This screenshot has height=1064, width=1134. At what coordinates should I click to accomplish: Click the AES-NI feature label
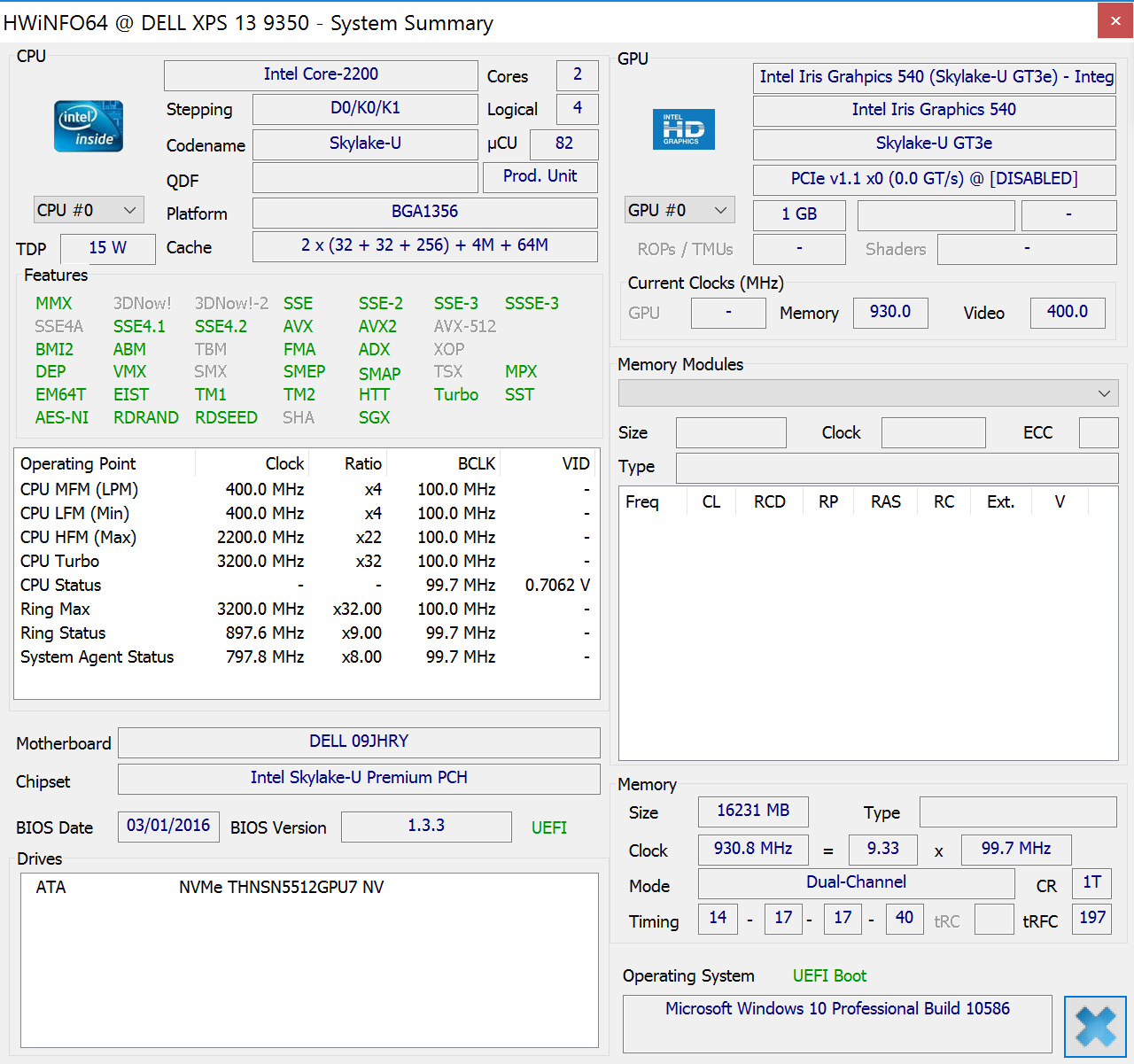[62, 417]
